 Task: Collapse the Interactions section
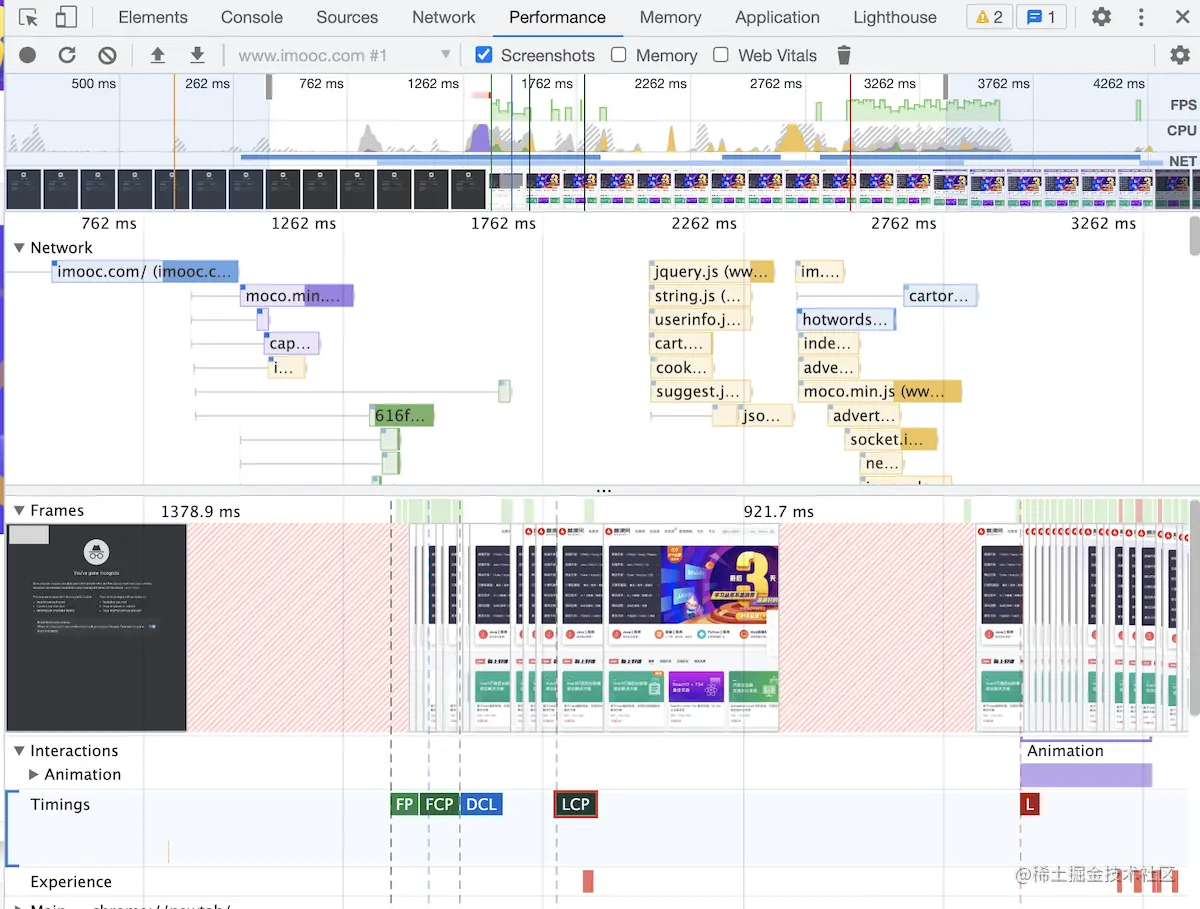(19, 750)
